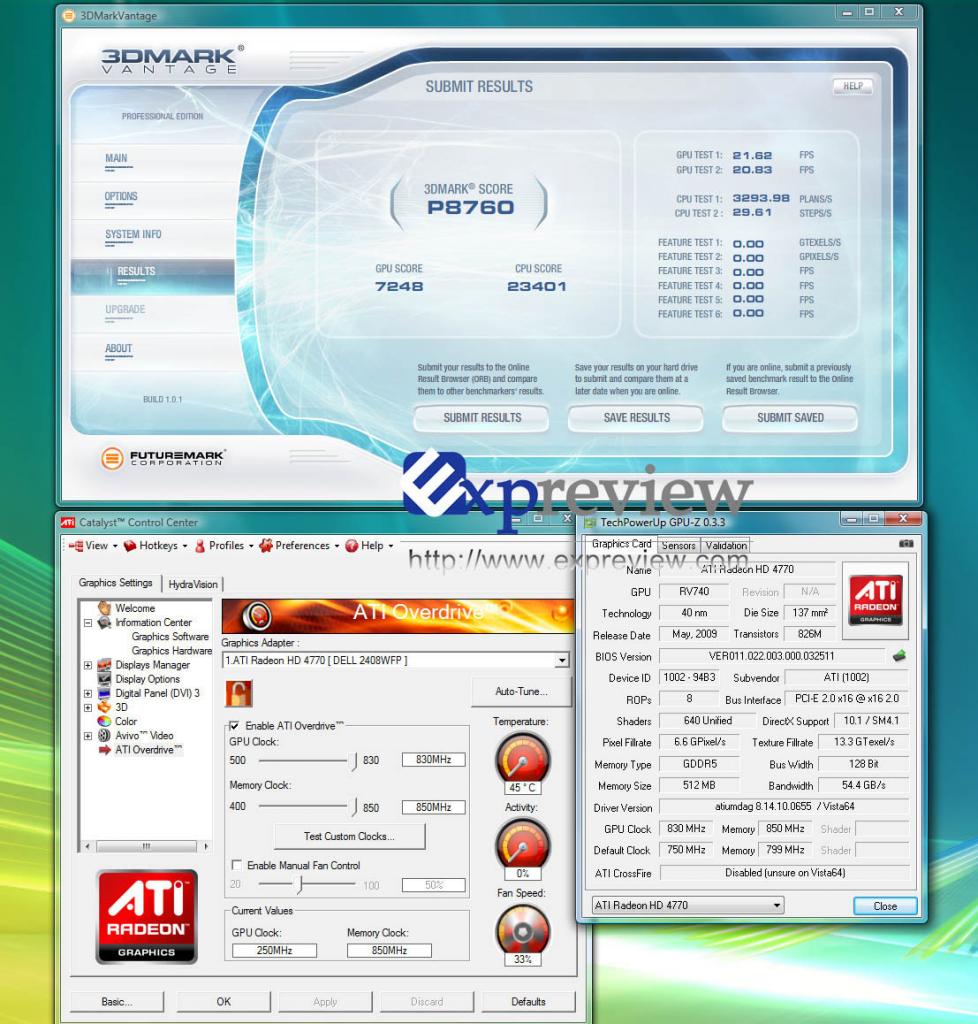Click the ATI Radeon Graphics logo in Catalyst
The height and width of the screenshot is (1024, 978).
pyautogui.click(x=146, y=916)
